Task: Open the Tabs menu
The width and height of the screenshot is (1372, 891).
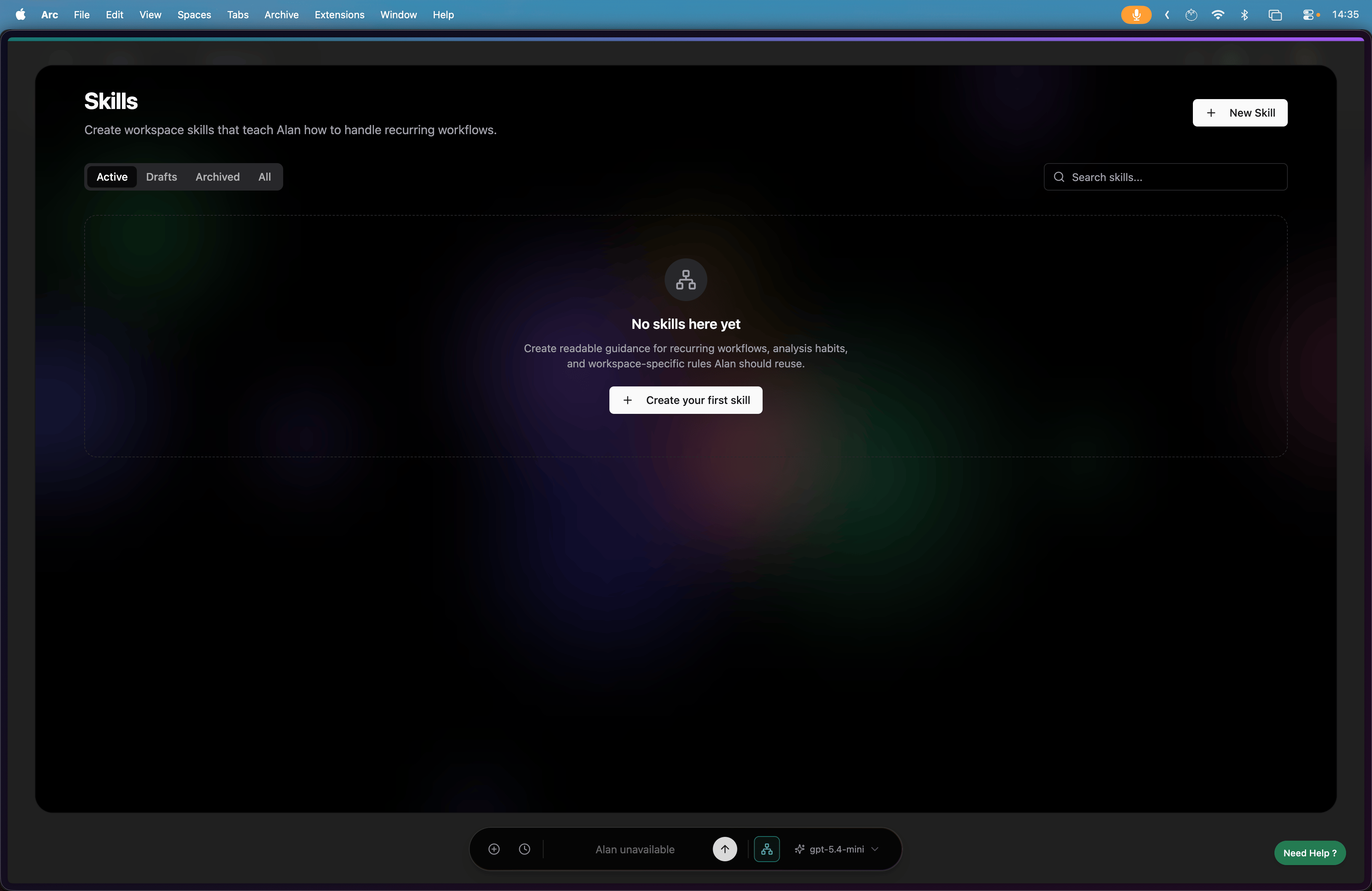Action: click(x=238, y=14)
